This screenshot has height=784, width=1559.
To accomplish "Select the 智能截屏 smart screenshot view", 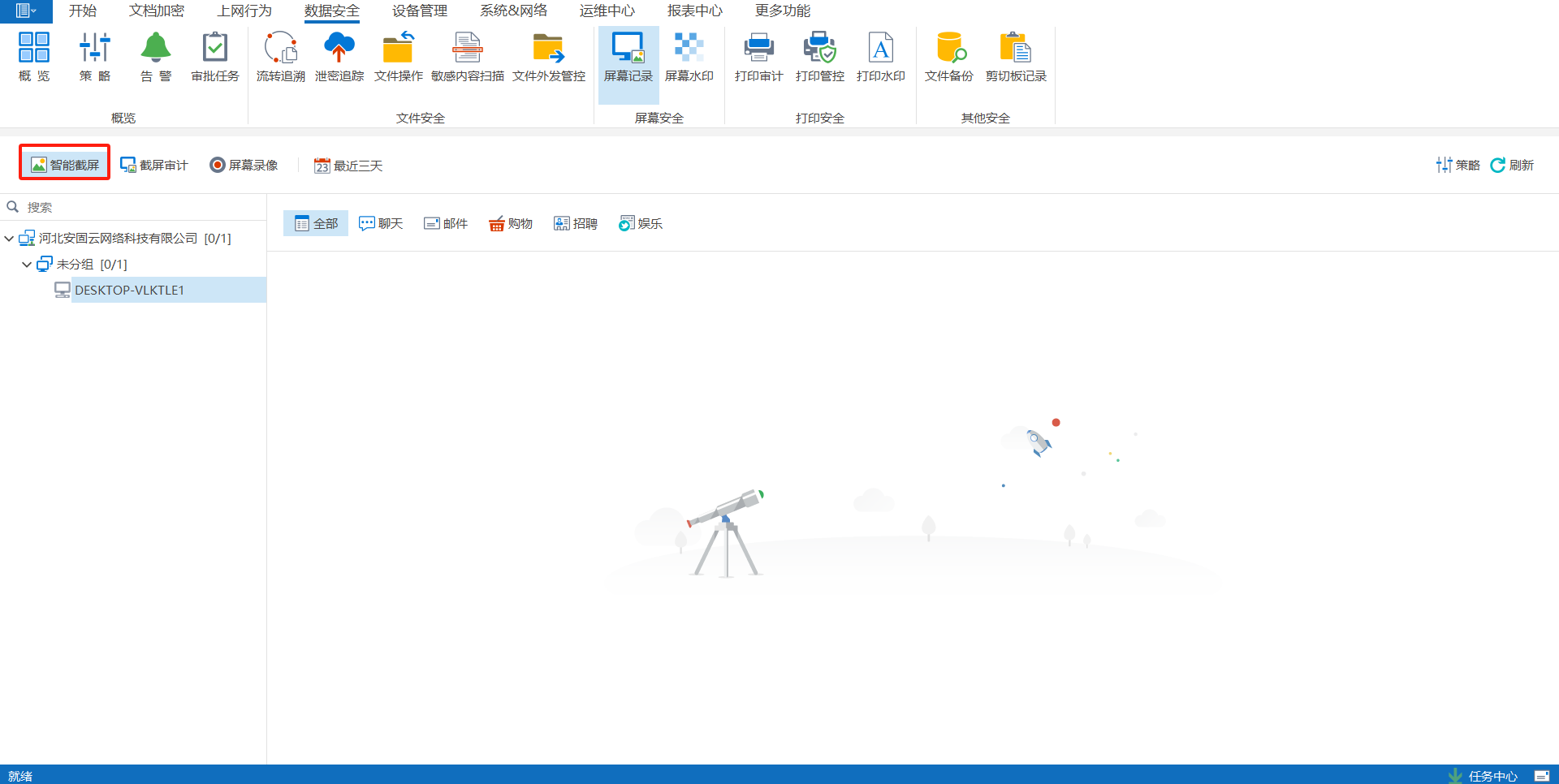I will 65,165.
